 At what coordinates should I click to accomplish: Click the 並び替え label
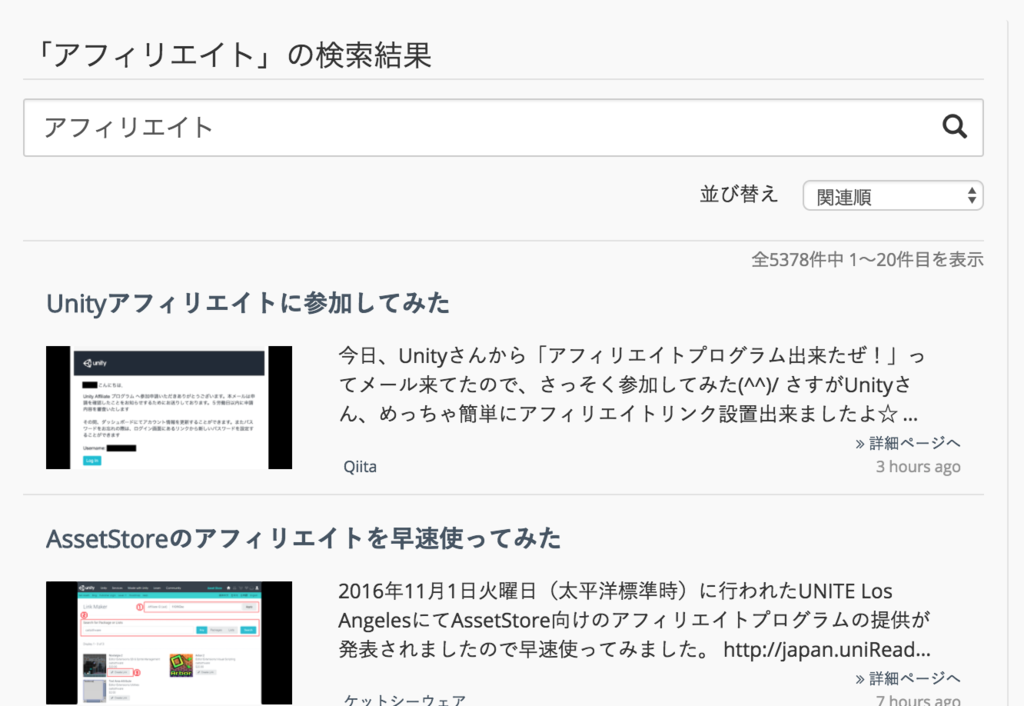[x=739, y=195]
